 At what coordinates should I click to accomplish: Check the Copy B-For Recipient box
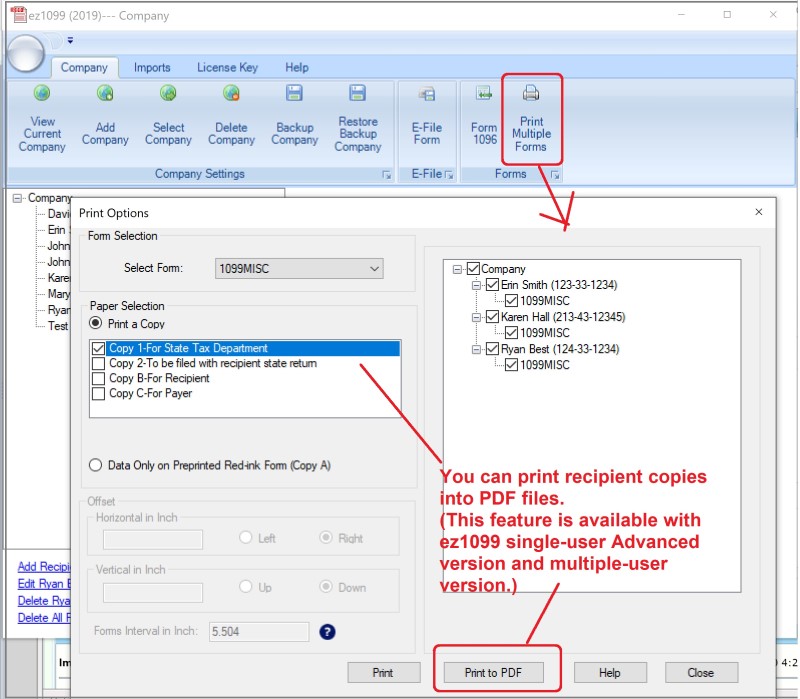[98, 379]
